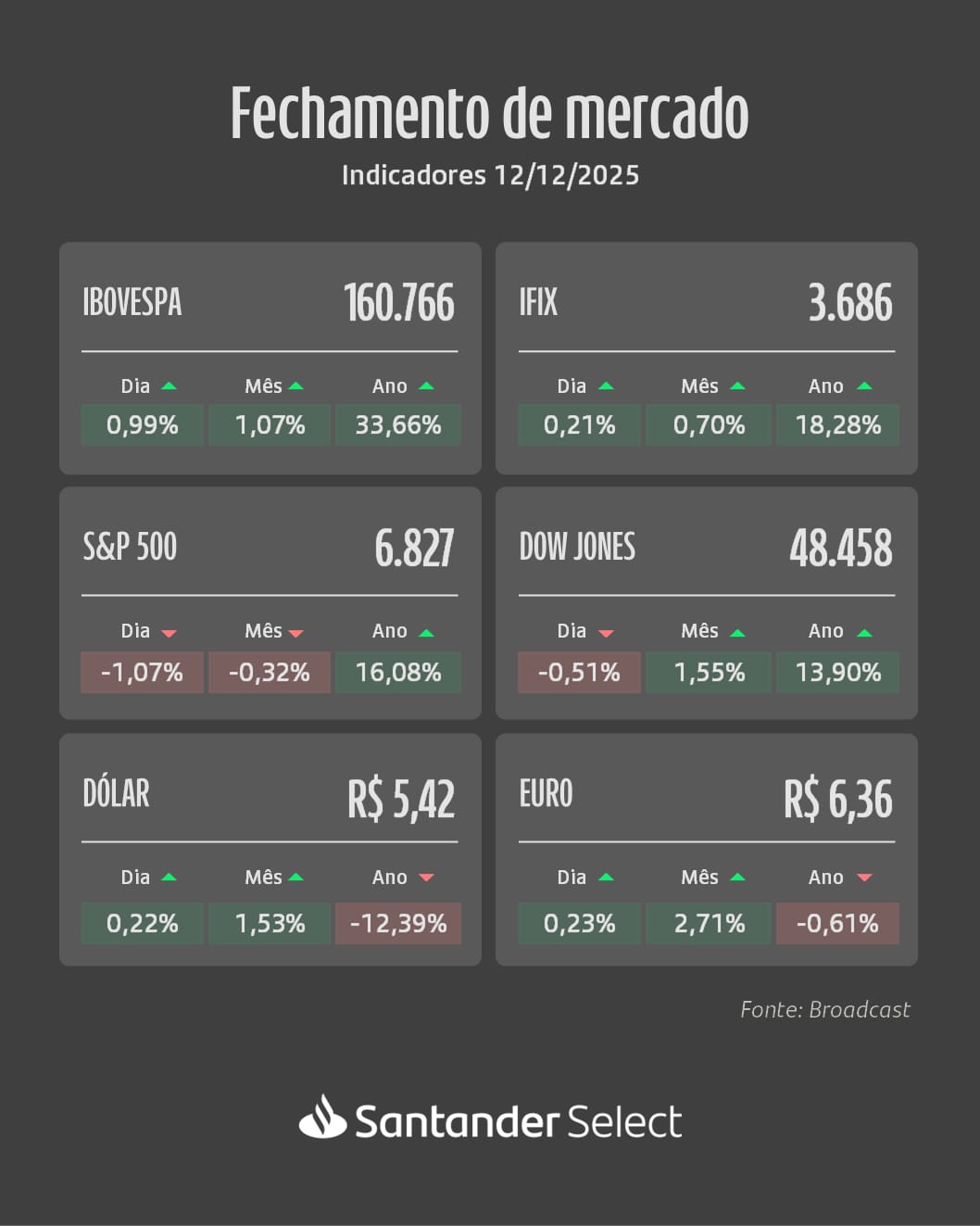The width and height of the screenshot is (980, 1226).
Task: Click the Fechamento de mercado heading
Action: tap(490, 114)
